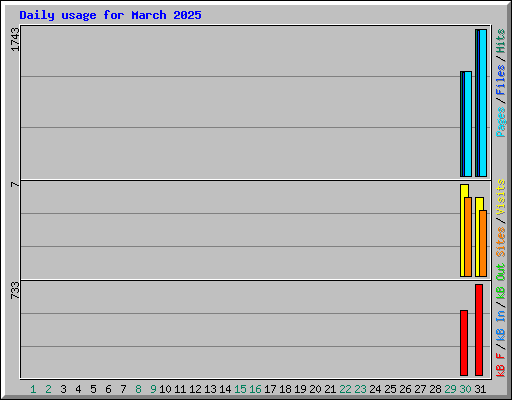Choose the day 28 axis number

435,389
